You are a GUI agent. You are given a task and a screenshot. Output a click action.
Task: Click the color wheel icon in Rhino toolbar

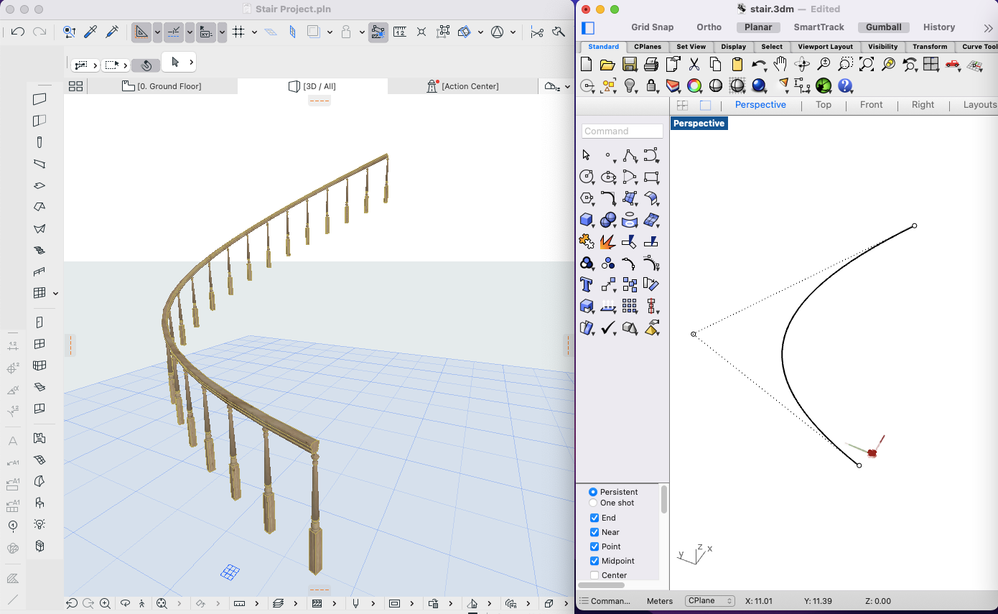point(694,86)
